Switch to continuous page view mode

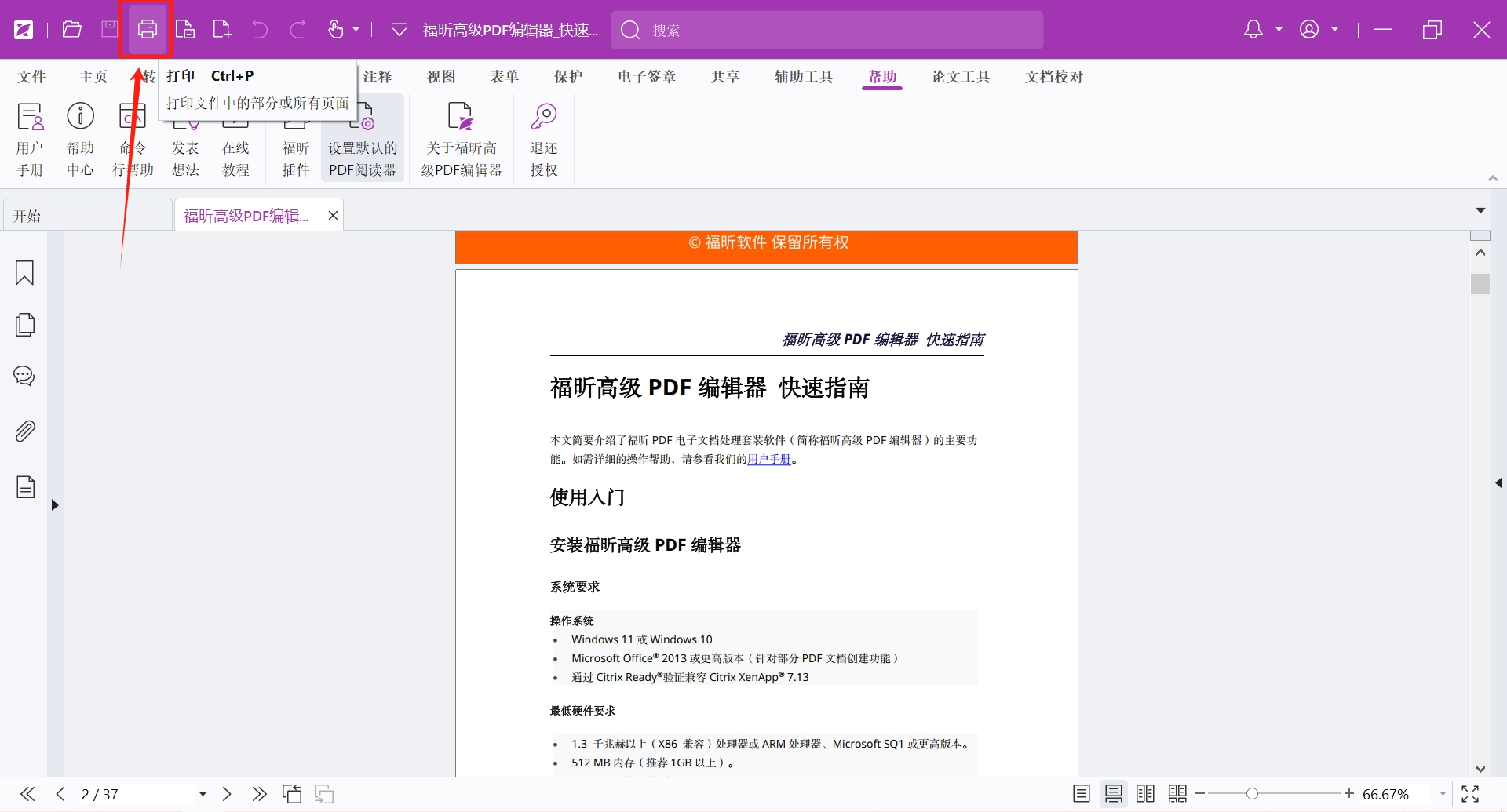[x=1113, y=794]
